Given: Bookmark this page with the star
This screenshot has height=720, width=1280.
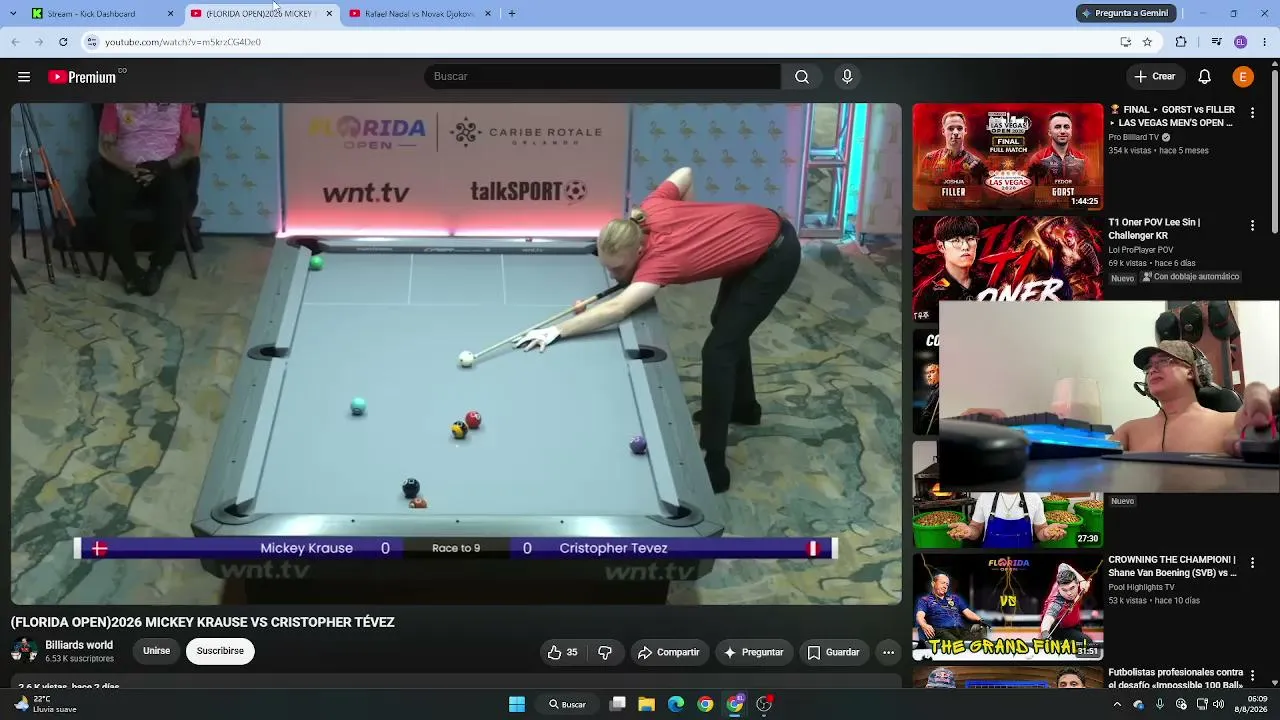Looking at the screenshot, I should pos(1147,42).
